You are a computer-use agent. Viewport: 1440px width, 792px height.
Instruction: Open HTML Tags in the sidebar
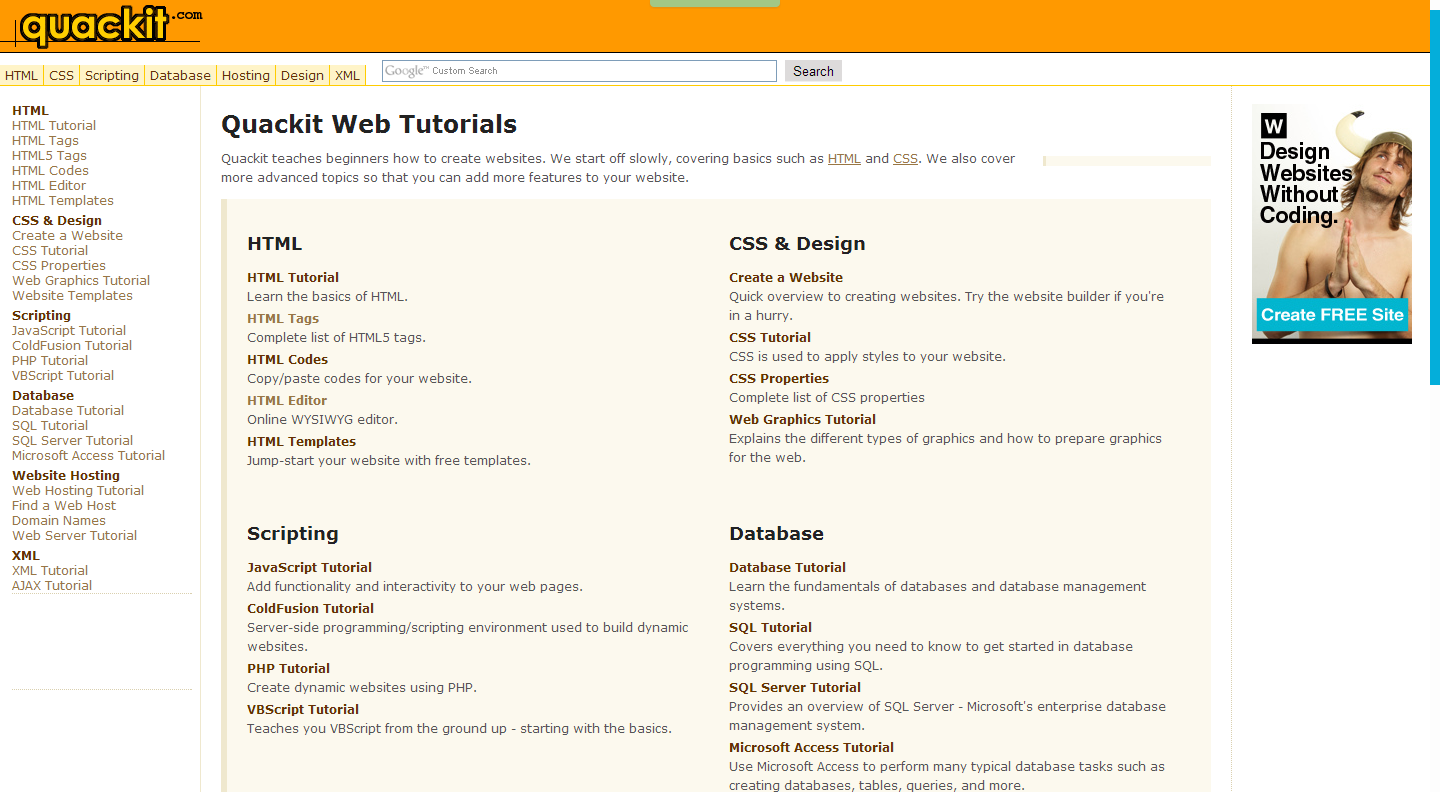(x=45, y=141)
